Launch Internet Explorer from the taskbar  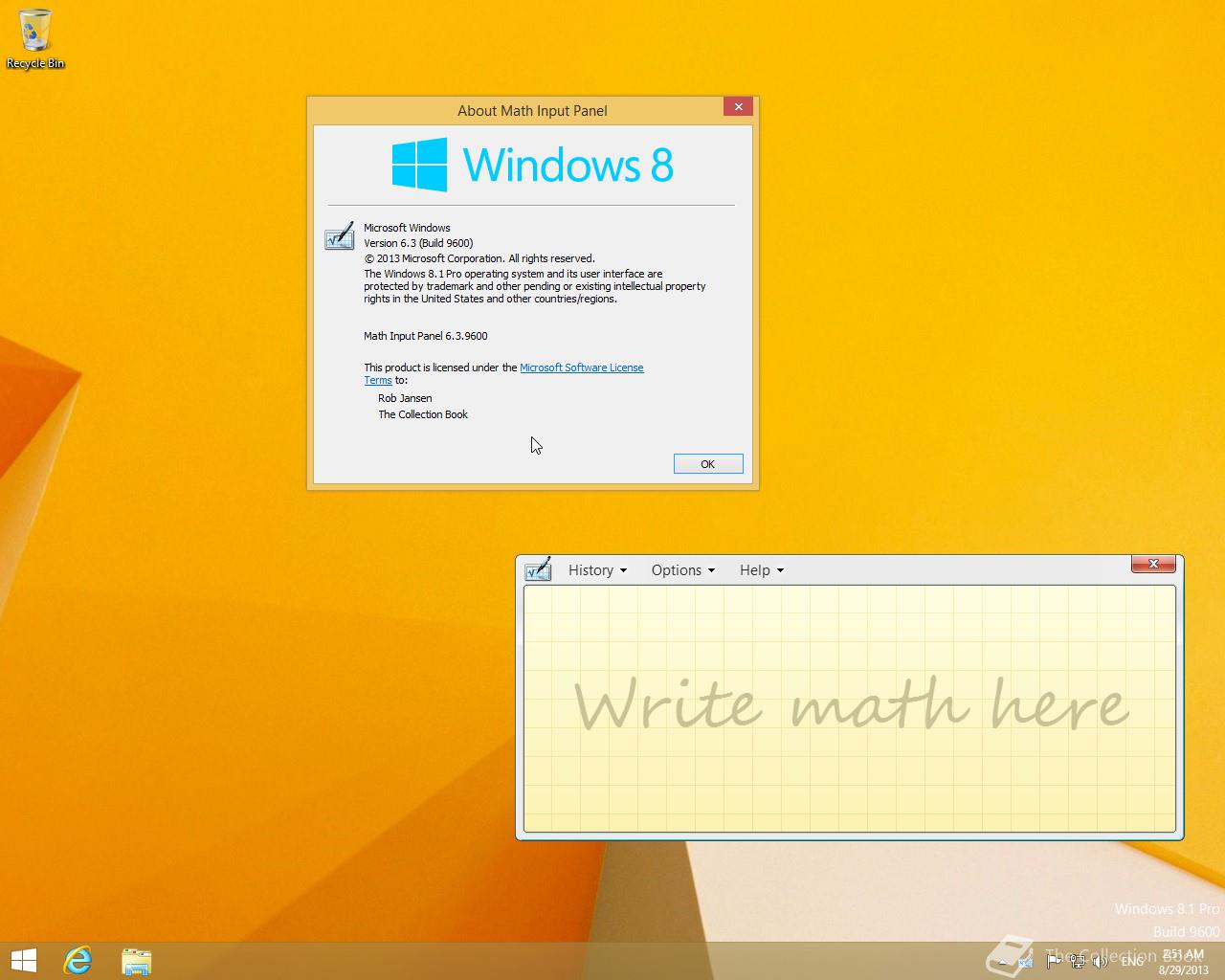(77, 961)
